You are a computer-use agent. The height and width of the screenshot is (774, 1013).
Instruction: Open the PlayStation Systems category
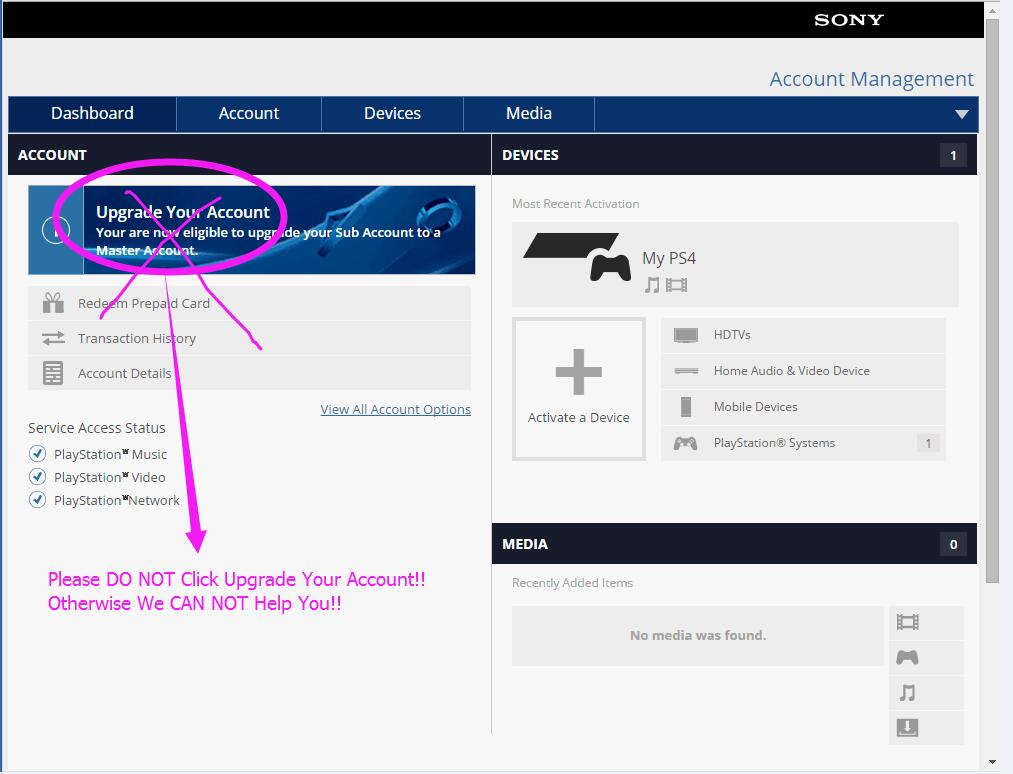click(x=803, y=443)
